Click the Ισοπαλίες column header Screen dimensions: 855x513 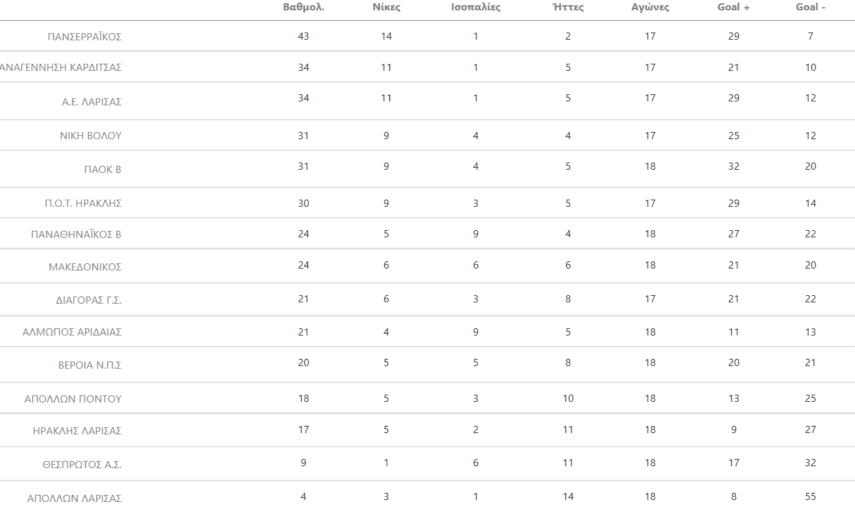click(476, 7)
